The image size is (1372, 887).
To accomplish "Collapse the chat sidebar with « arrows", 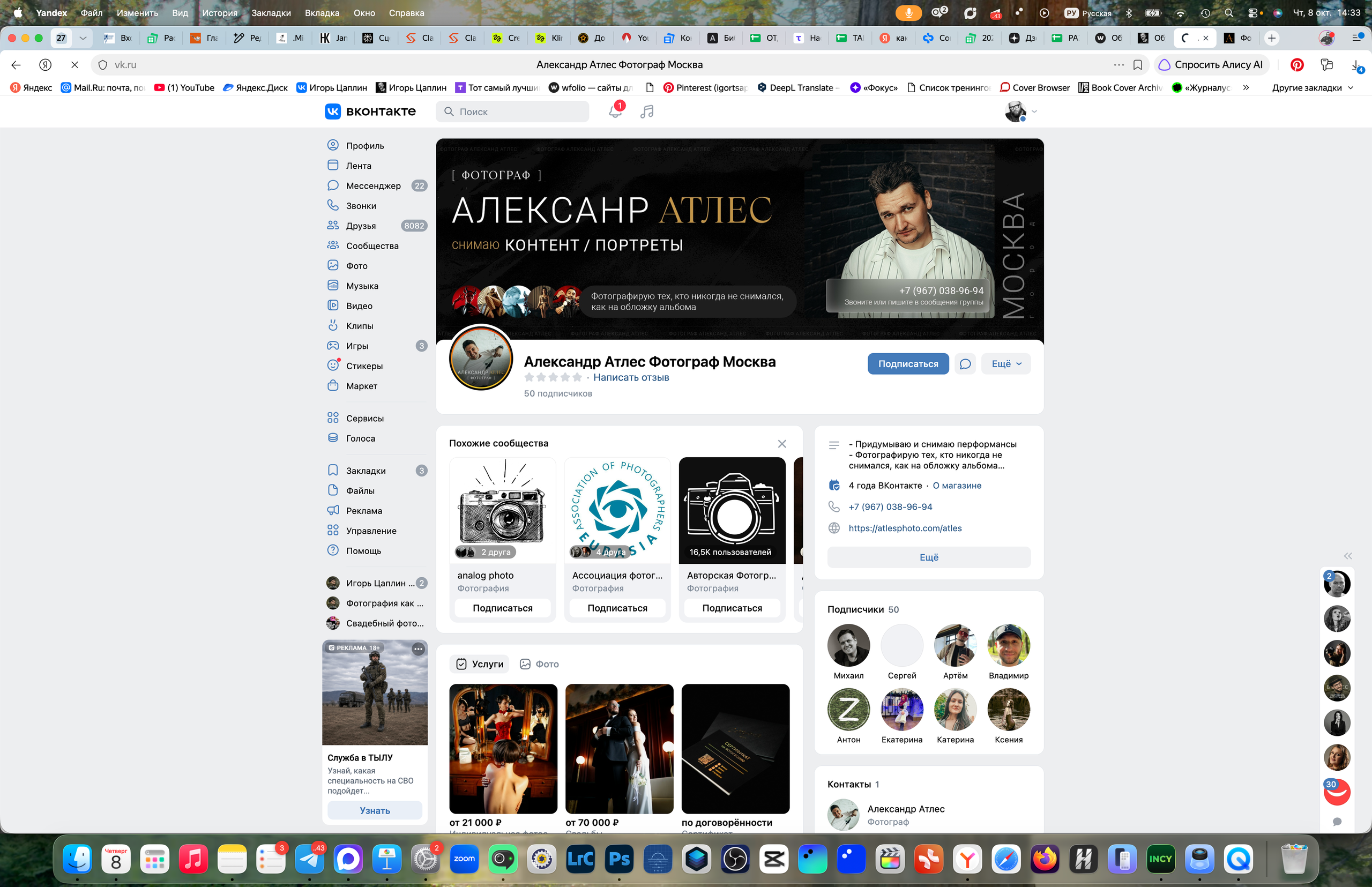I will (x=1348, y=556).
